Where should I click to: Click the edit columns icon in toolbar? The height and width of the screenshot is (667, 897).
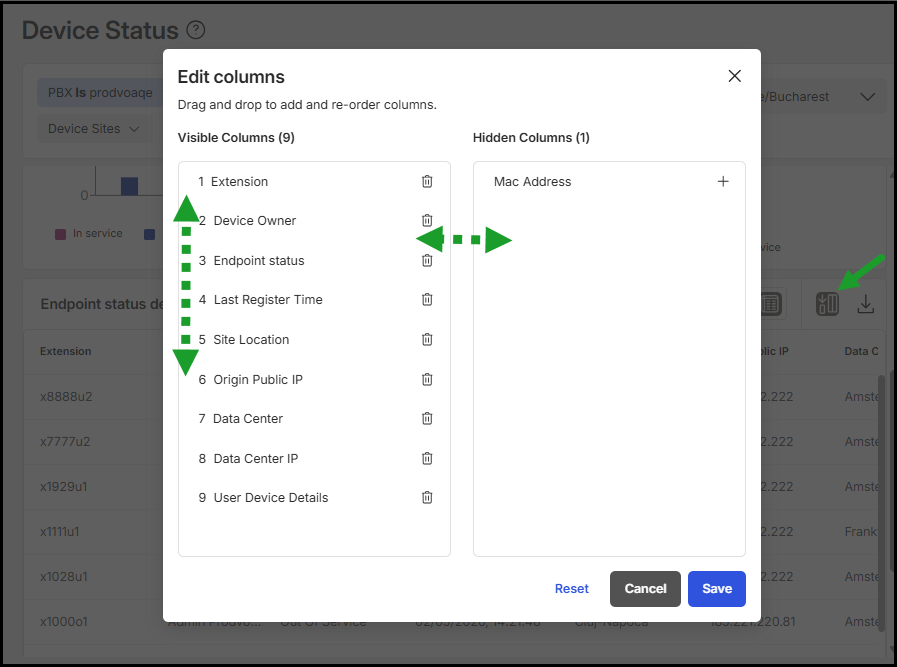tap(827, 304)
